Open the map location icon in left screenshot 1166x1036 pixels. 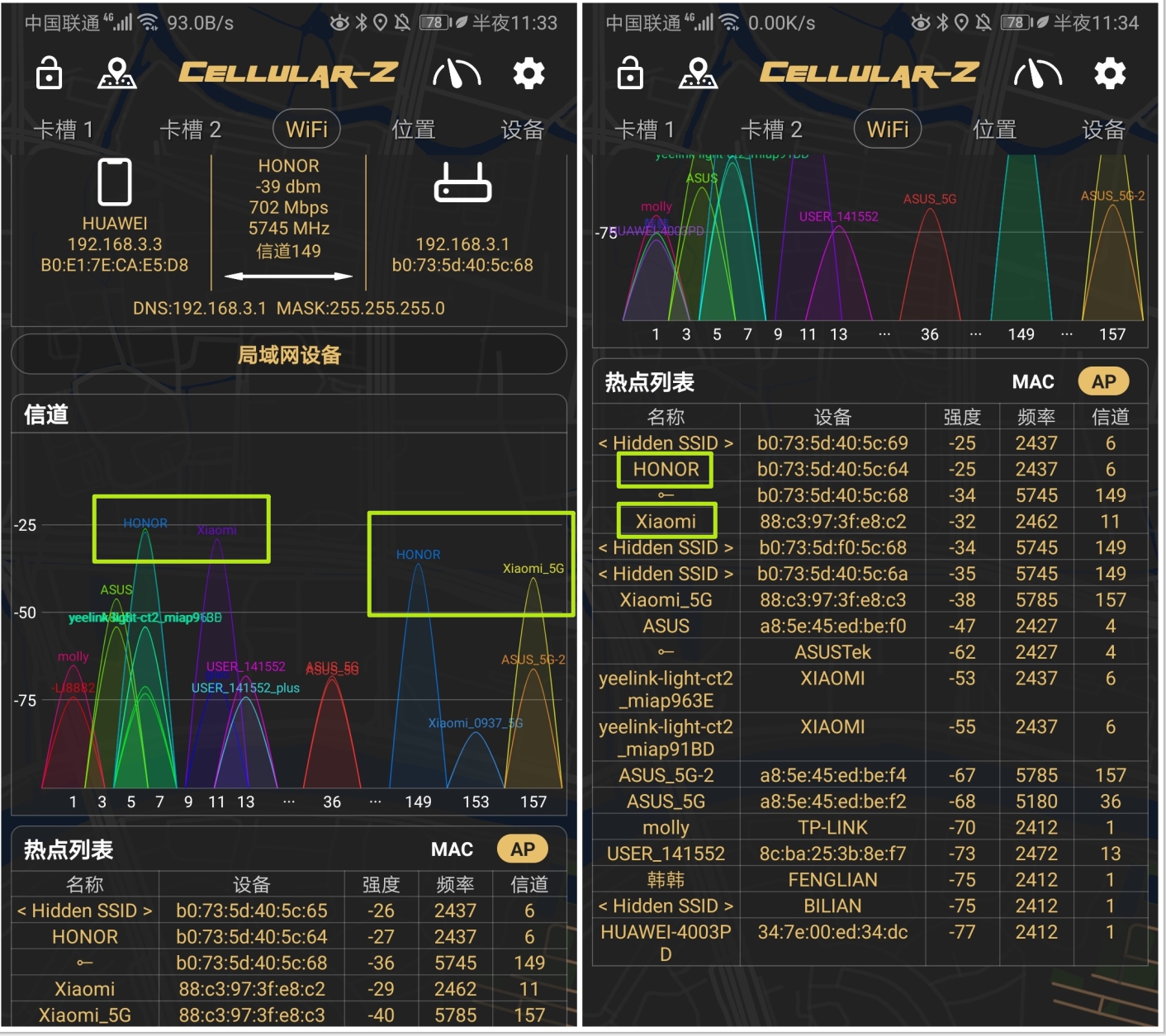click(x=116, y=73)
